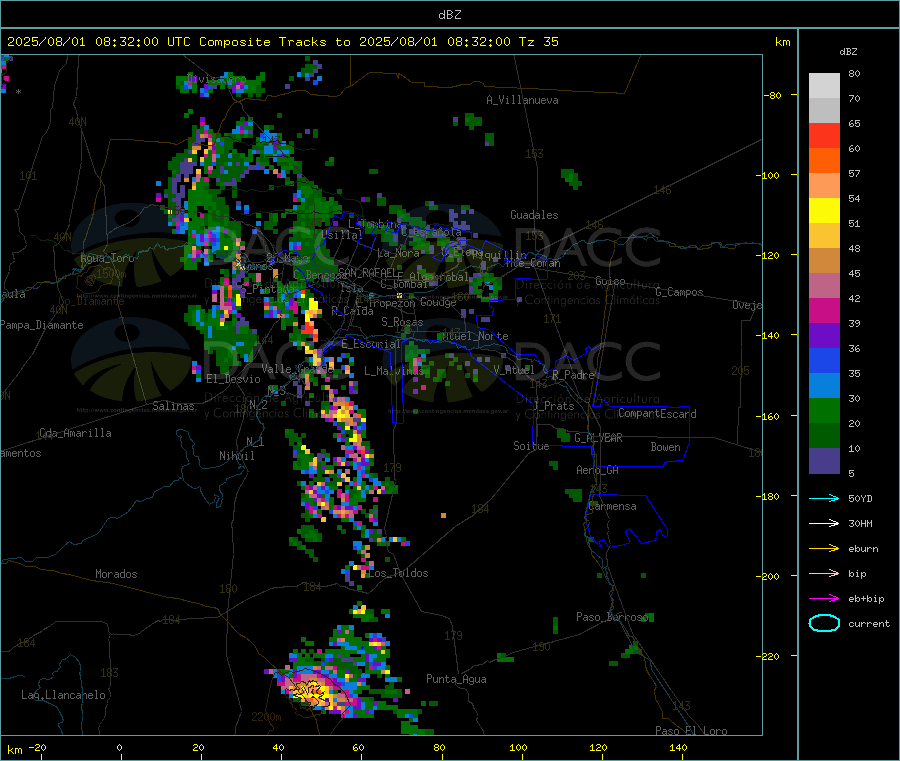Click the CompantEscard map label
This screenshot has width=900, height=761.
(657, 414)
